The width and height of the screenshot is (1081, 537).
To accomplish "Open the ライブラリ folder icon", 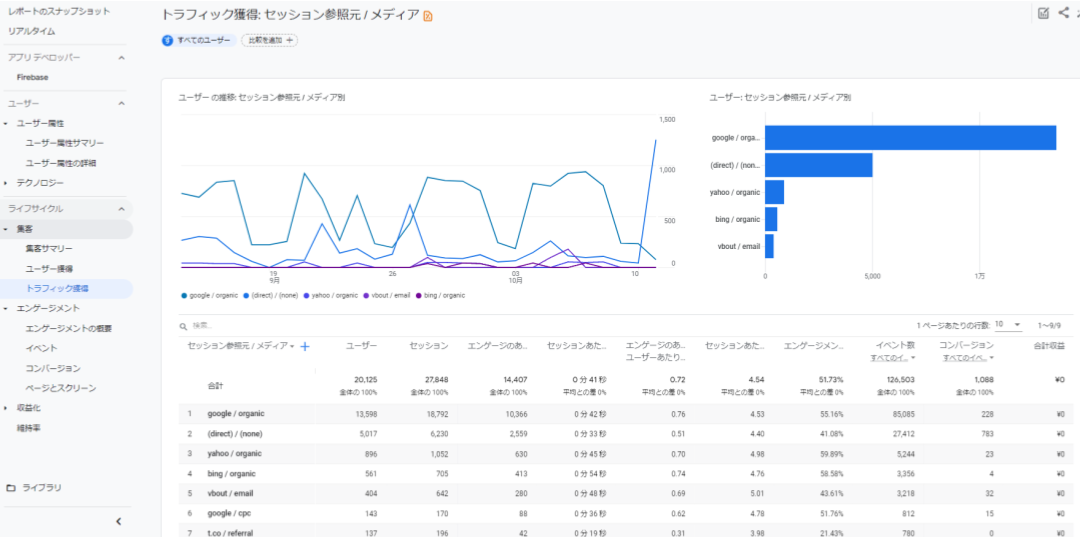I will click(x=11, y=487).
